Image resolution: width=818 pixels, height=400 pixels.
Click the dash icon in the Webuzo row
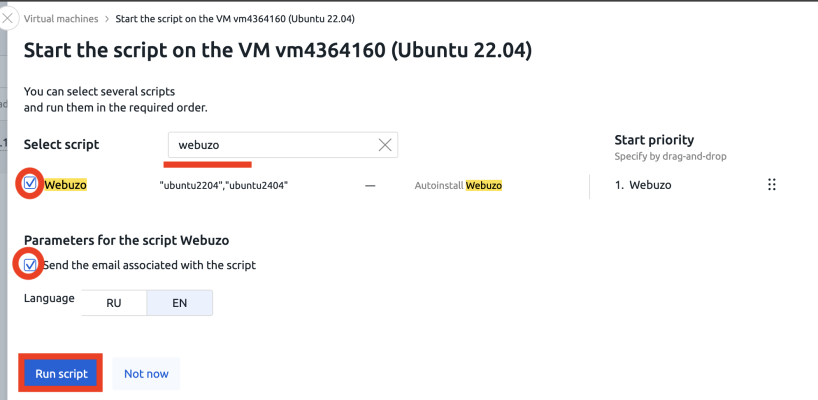pos(370,185)
